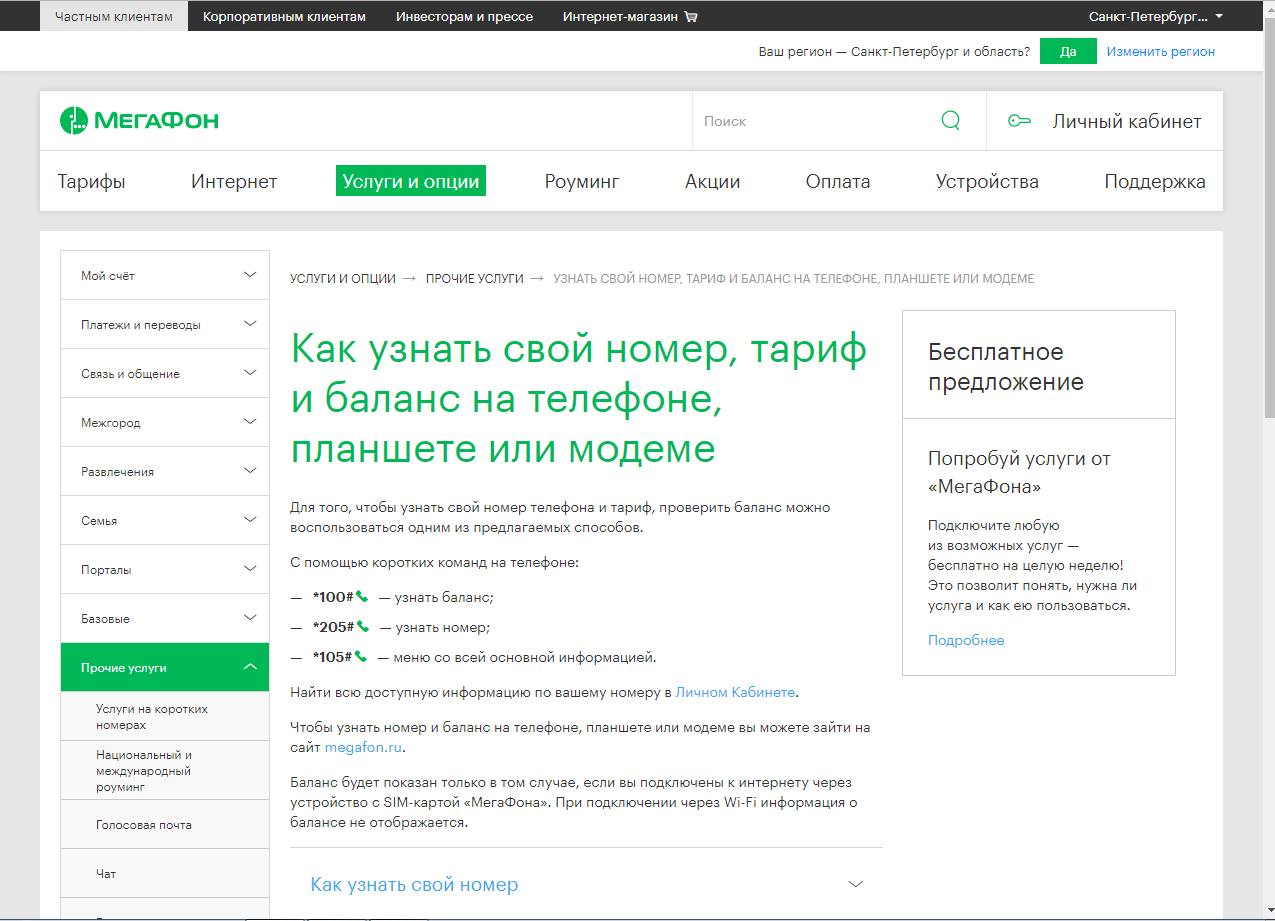Screen dimensions: 1275x921
Task: Open the Интернет-магазин tab
Action: click(630, 17)
